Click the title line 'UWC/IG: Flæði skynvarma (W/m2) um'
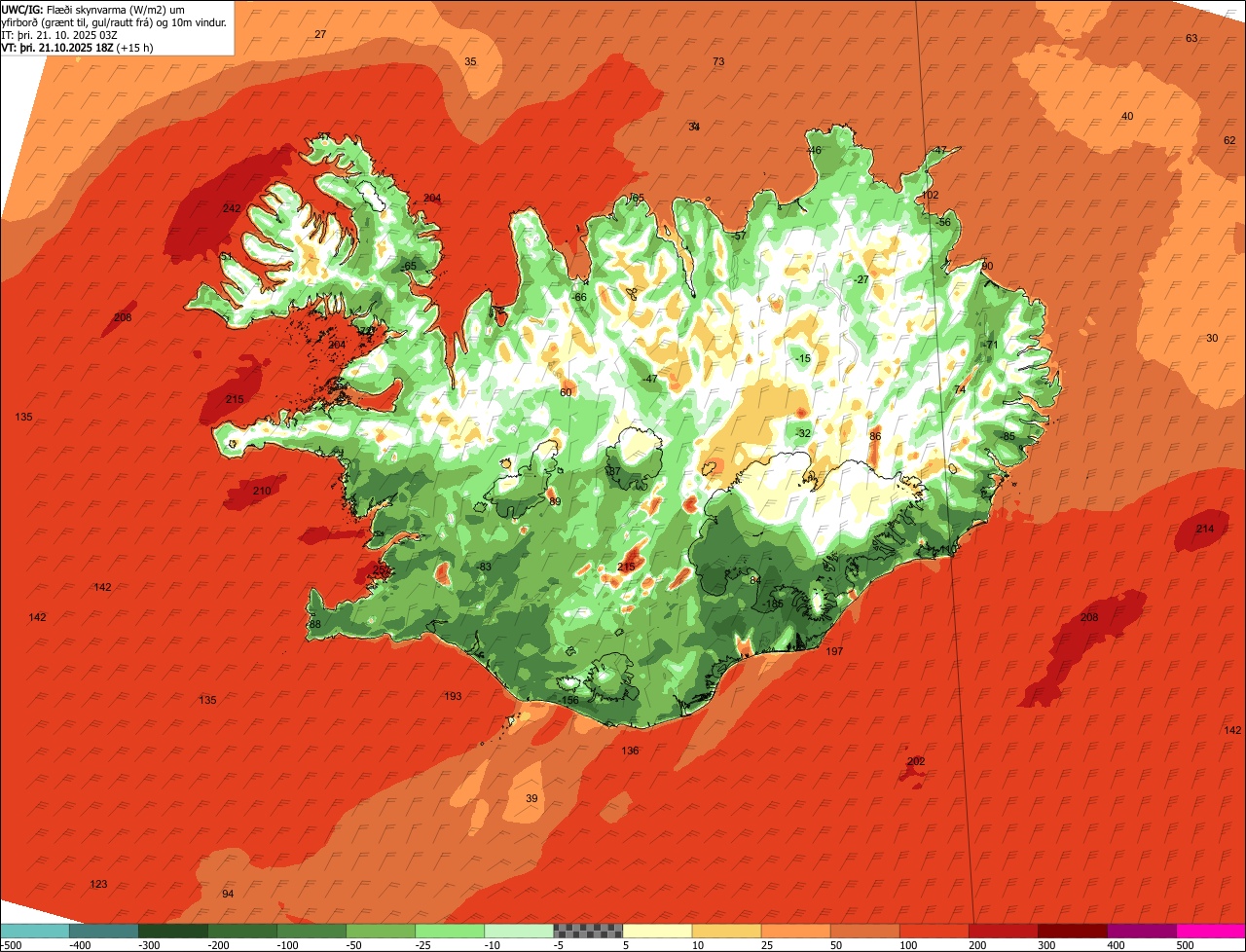The width and height of the screenshot is (1246, 952). pyautogui.click(x=93, y=9)
